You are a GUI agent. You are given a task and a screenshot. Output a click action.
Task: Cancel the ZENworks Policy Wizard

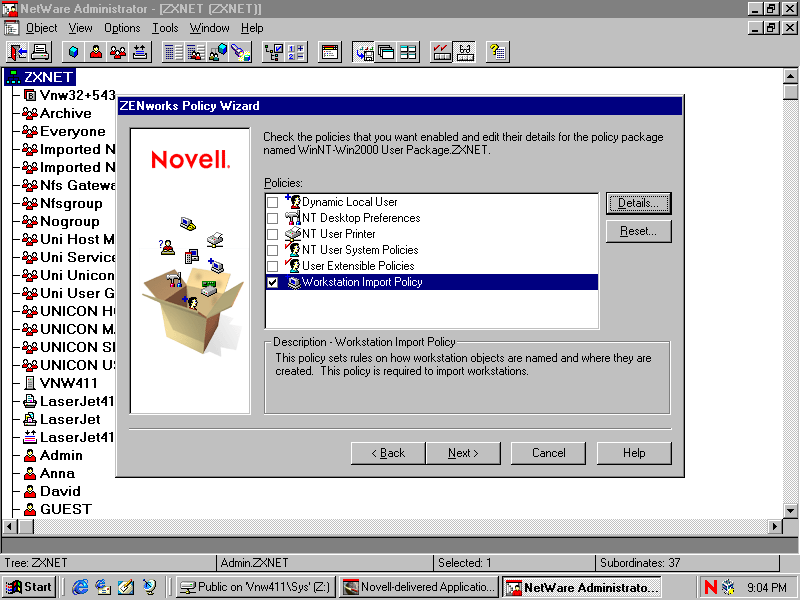coord(548,453)
